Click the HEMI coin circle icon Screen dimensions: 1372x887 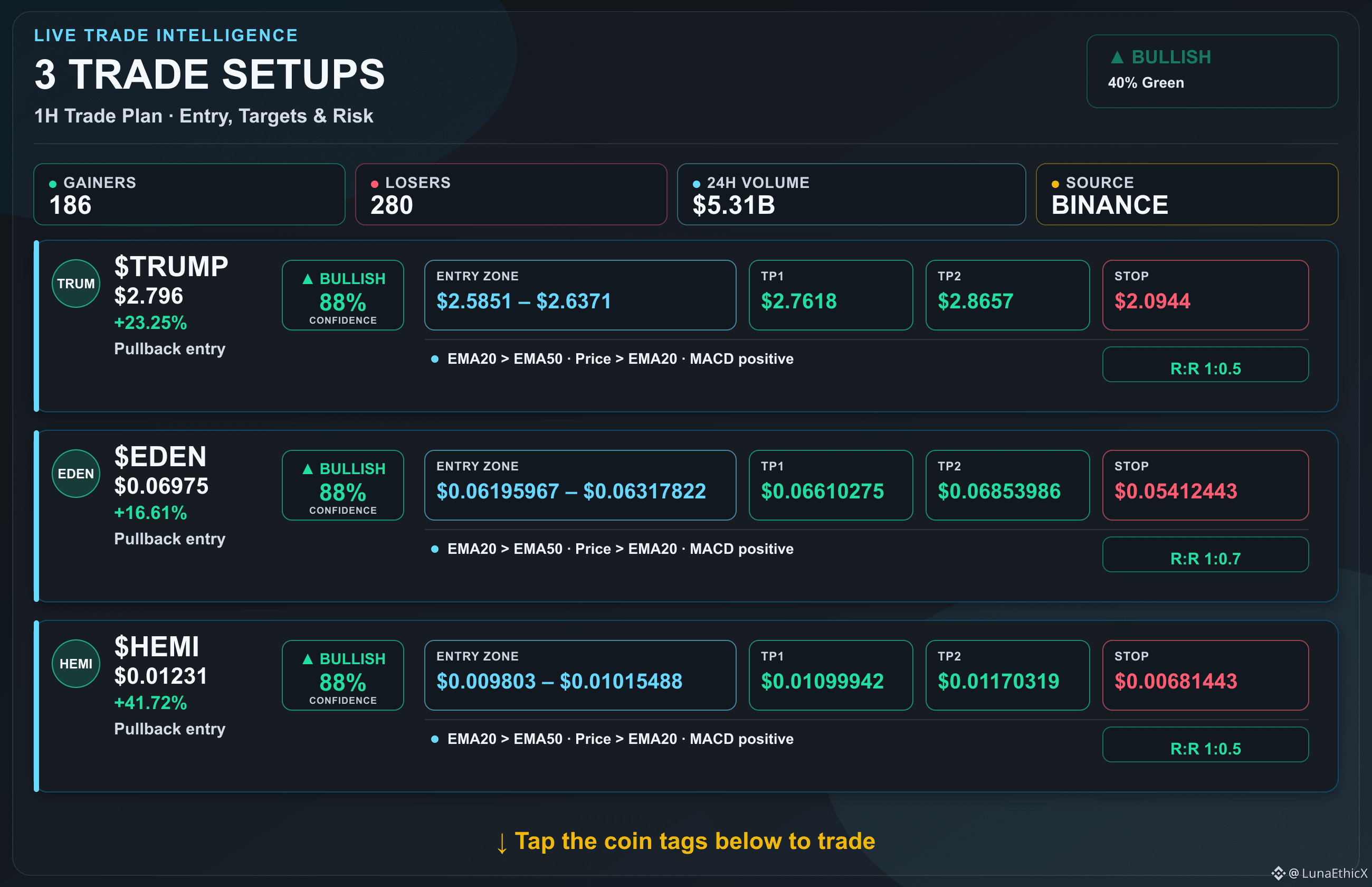point(76,664)
